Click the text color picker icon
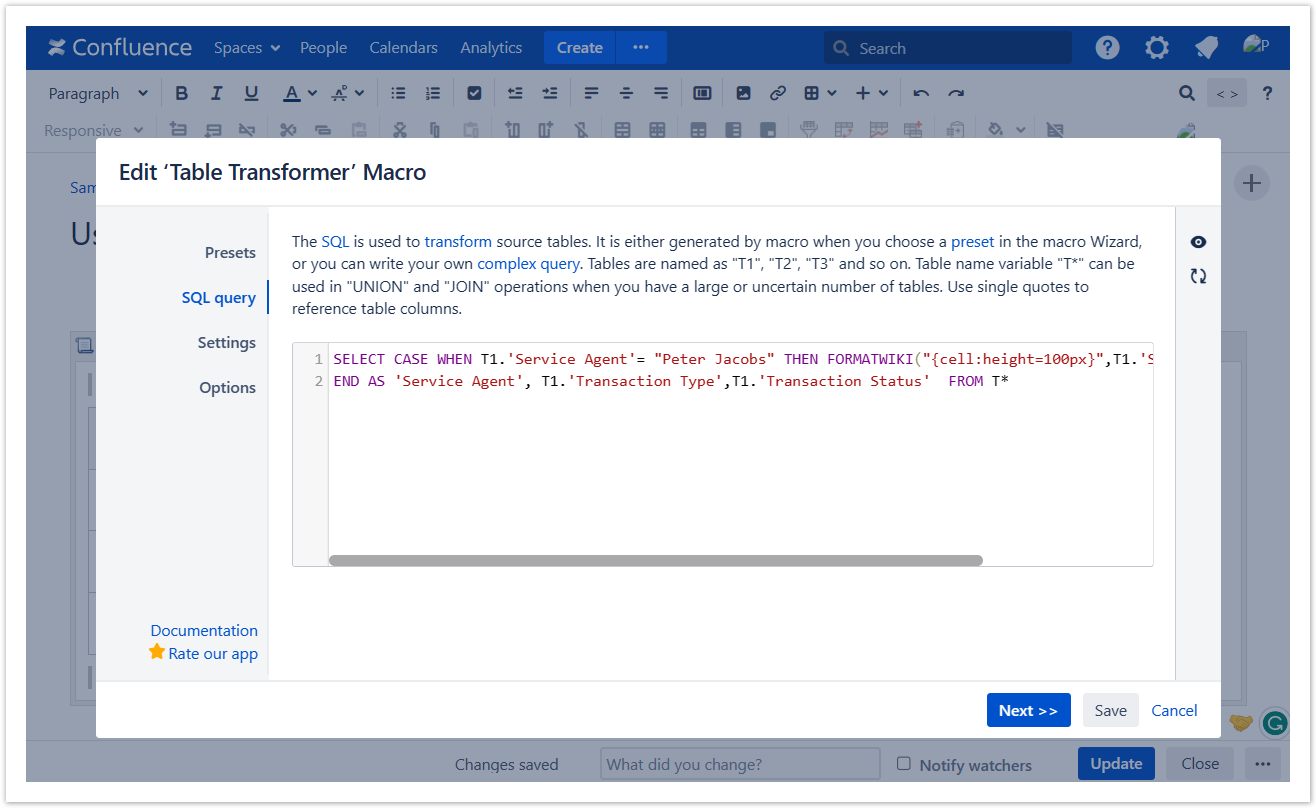This screenshot has width=1316, height=808. [292, 93]
